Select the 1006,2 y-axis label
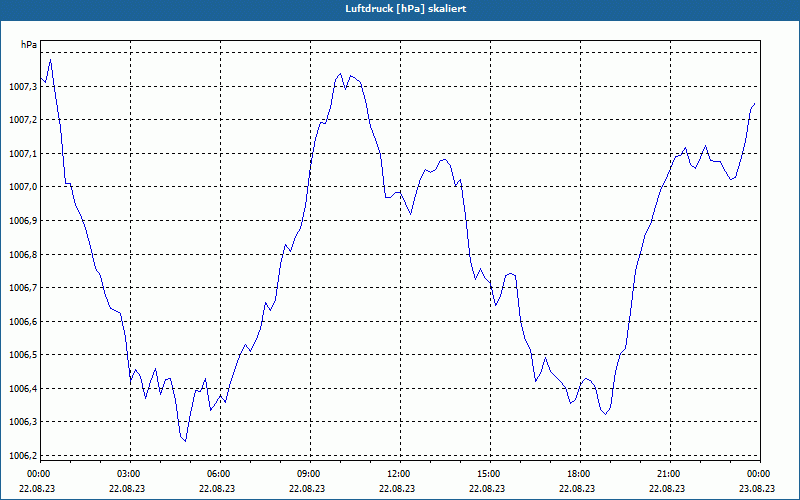Screen dimensions: 800x500 point(23,456)
